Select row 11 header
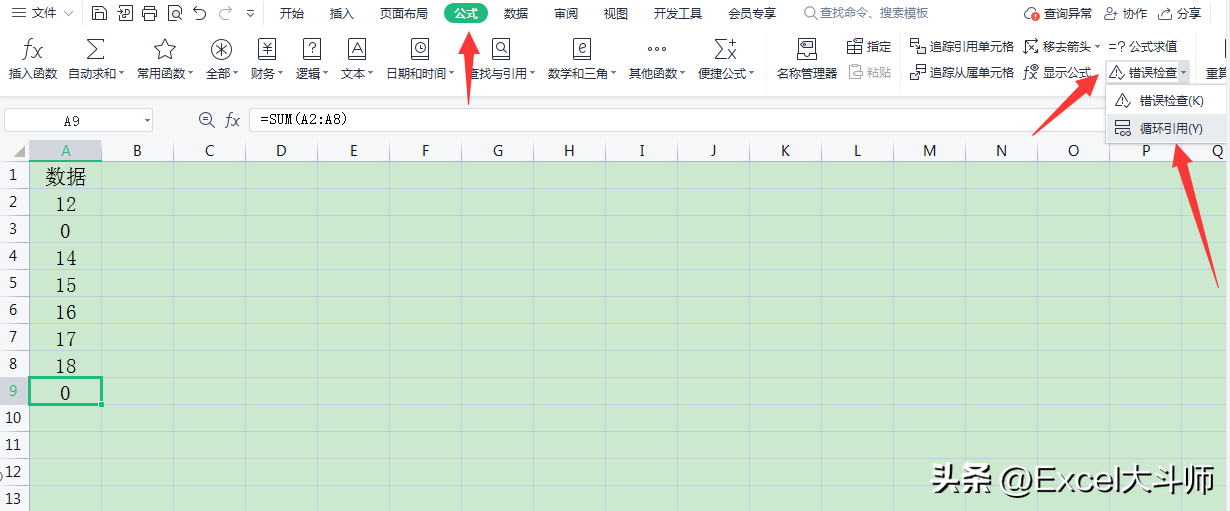Screen dimensions: 1230x511 [14, 445]
